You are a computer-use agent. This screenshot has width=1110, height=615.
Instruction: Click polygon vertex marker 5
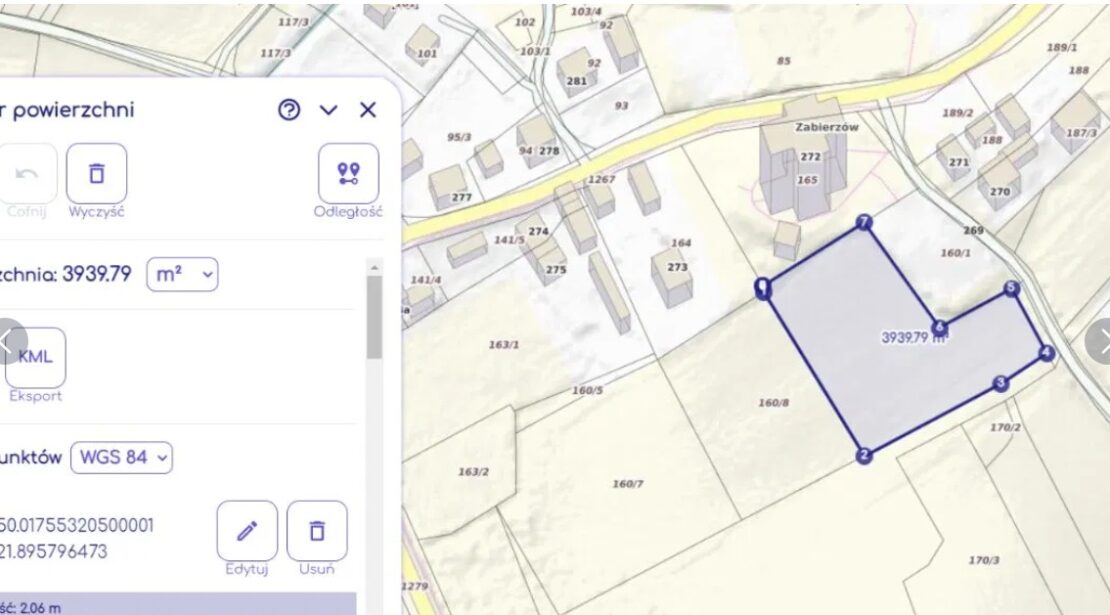click(x=1011, y=288)
